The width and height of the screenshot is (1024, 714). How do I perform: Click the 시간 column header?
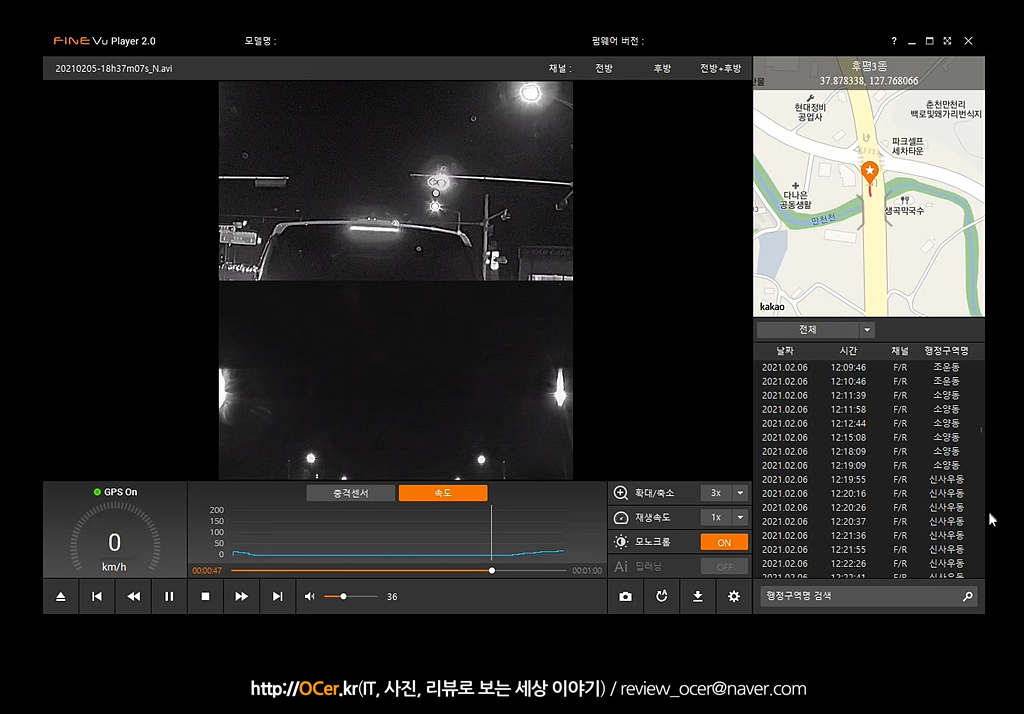point(848,351)
